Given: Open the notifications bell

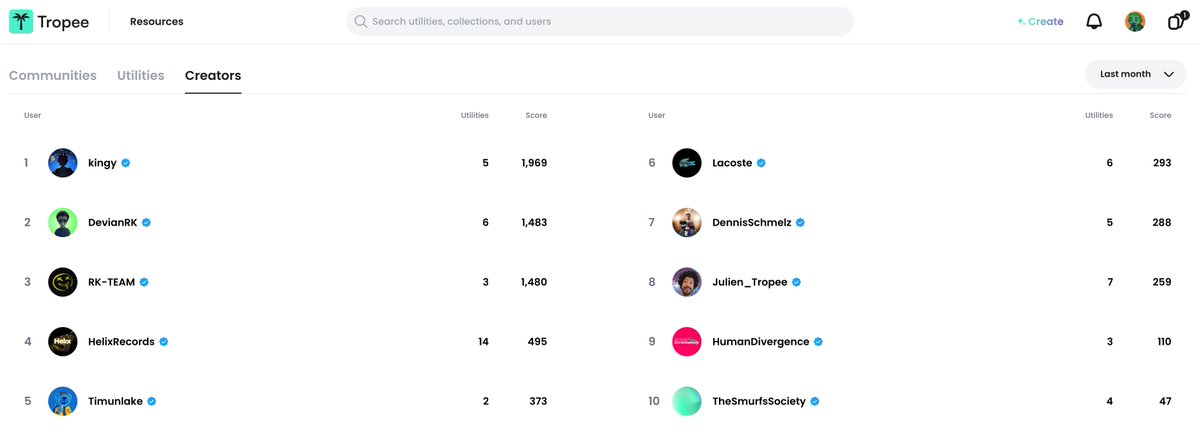Looking at the screenshot, I should [1094, 21].
